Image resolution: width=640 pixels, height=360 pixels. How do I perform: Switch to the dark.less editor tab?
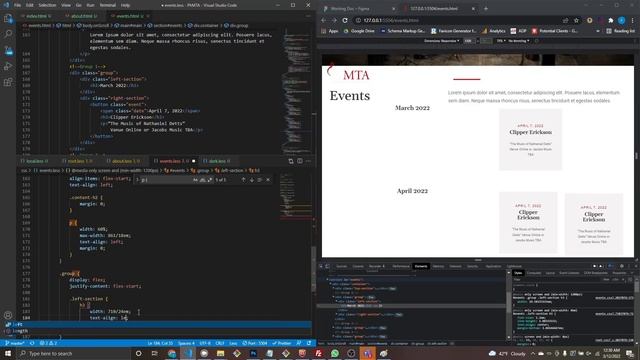(219, 161)
